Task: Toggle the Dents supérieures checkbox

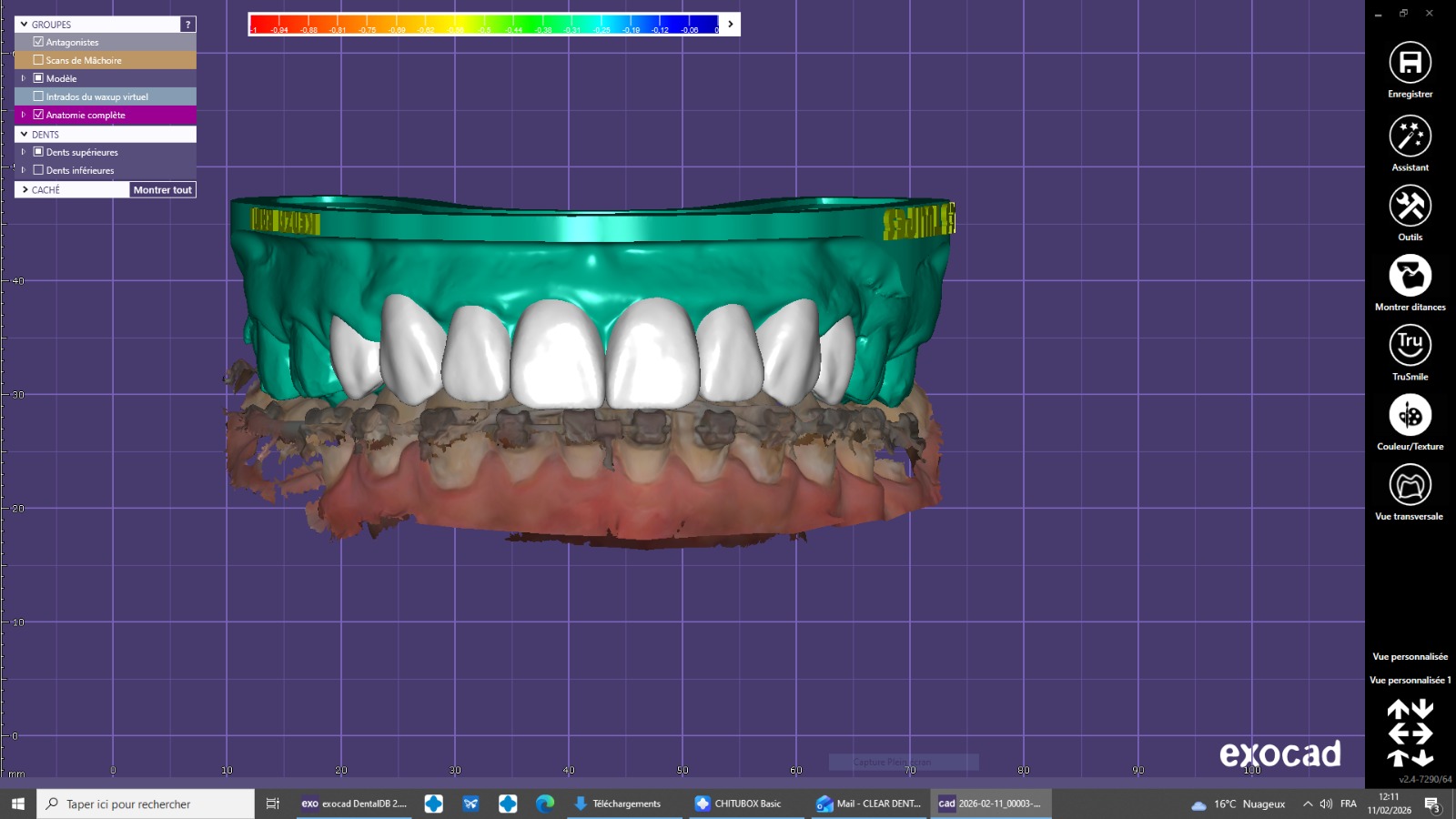Action: point(38,152)
